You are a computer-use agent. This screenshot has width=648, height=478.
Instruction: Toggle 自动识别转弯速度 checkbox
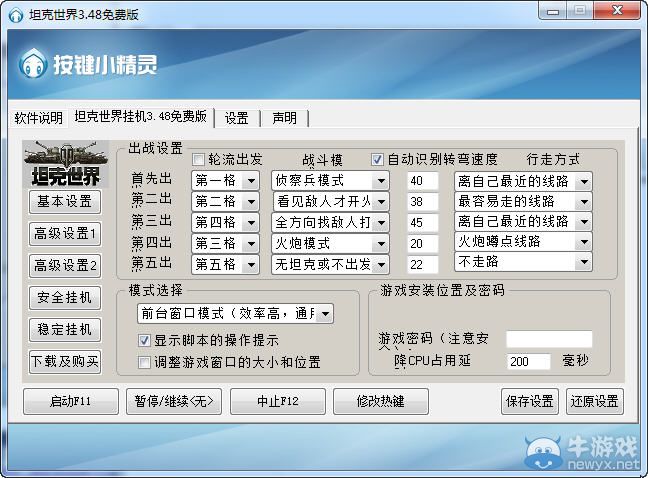[377, 159]
